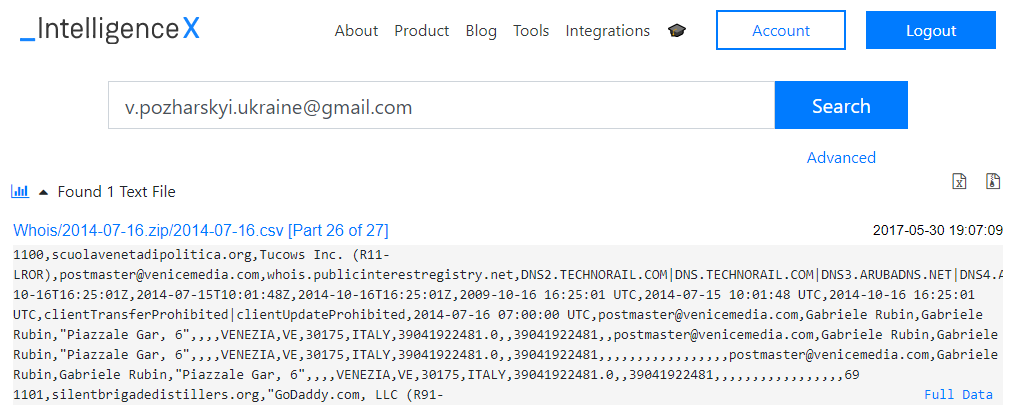Focus the search input with the email
Viewport: 1013px width, 413px height.
click(441, 106)
